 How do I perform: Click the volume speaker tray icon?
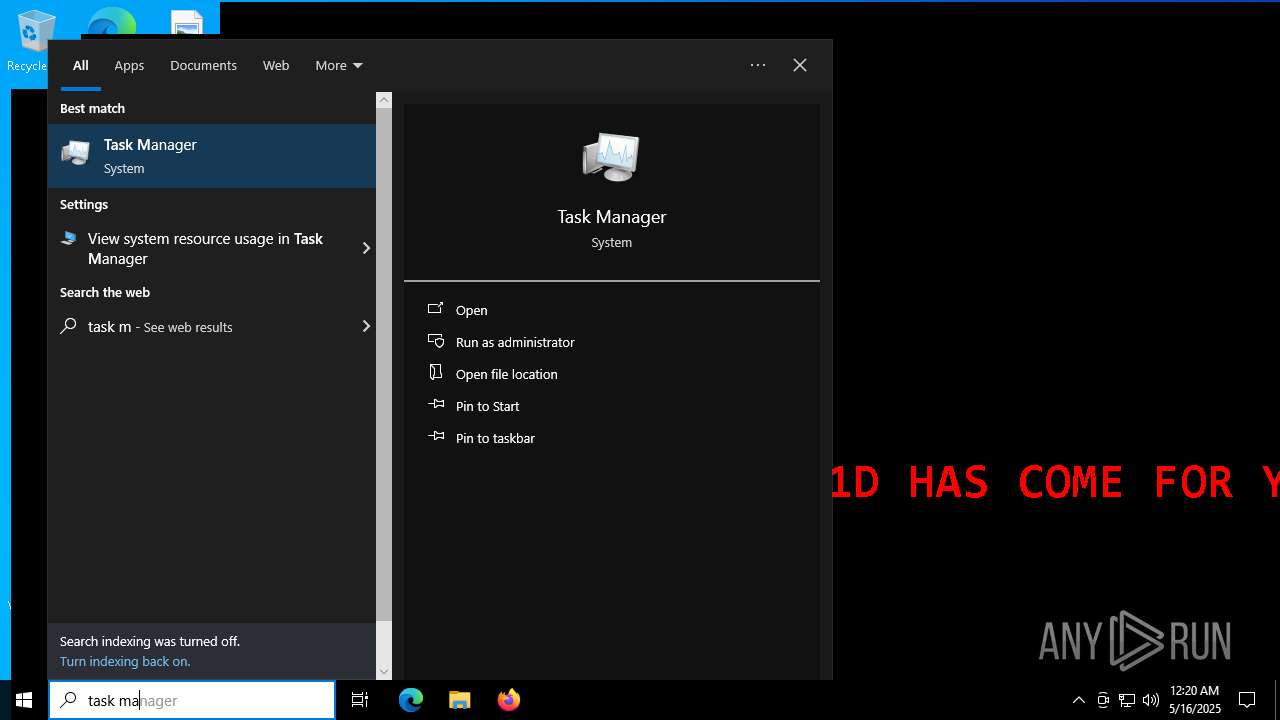click(1151, 700)
